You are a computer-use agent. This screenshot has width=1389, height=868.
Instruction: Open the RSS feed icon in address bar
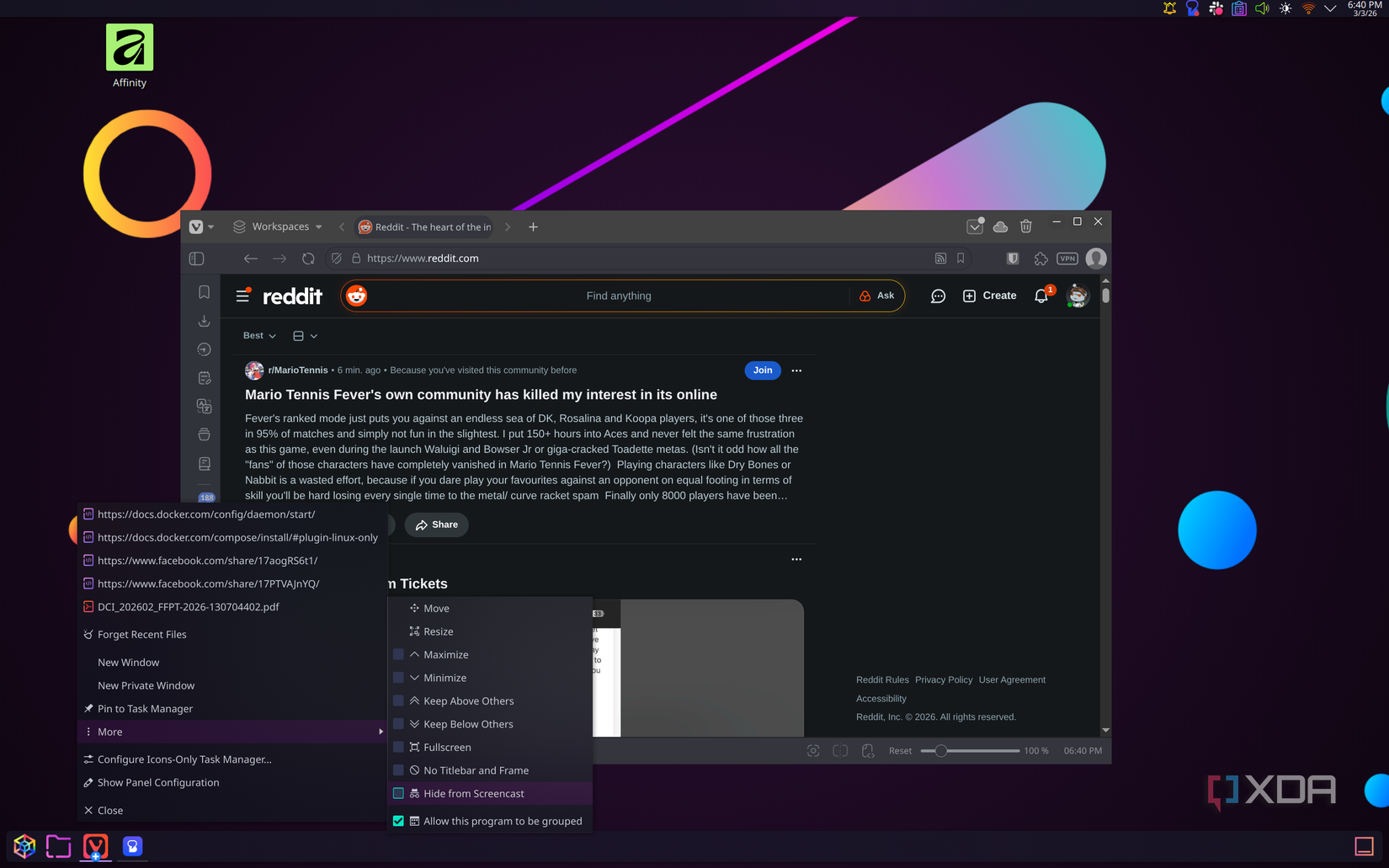click(x=940, y=258)
